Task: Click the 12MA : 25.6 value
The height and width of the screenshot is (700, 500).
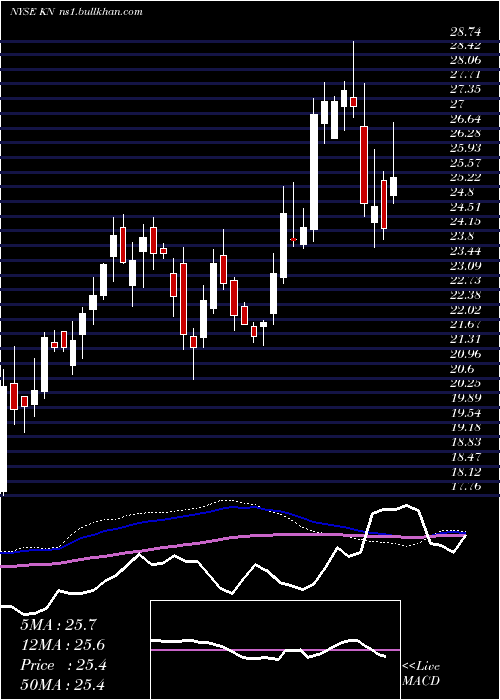Action: click(x=63, y=645)
